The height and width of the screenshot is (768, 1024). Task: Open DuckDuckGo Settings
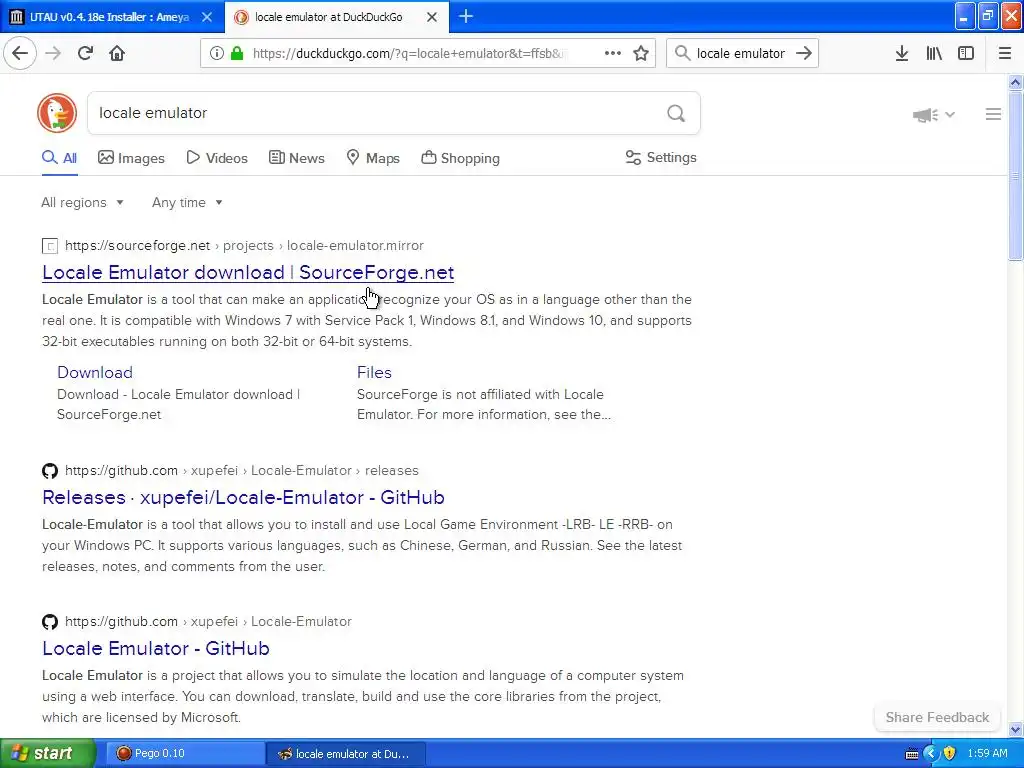(661, 157)
